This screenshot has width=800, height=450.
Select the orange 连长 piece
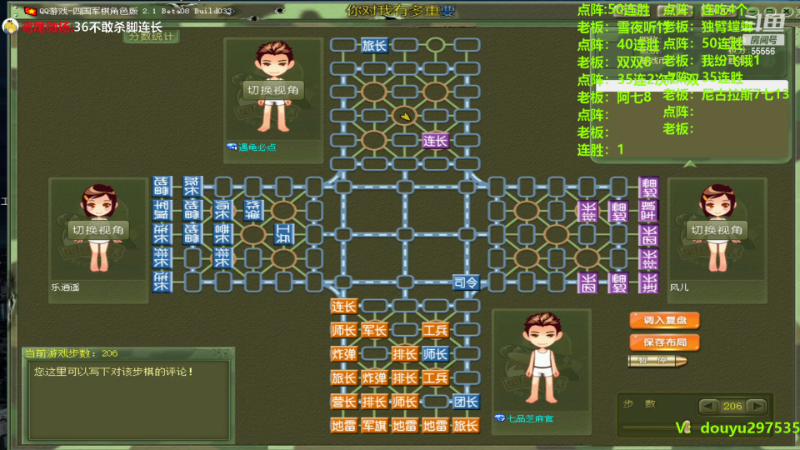(343, 306)
